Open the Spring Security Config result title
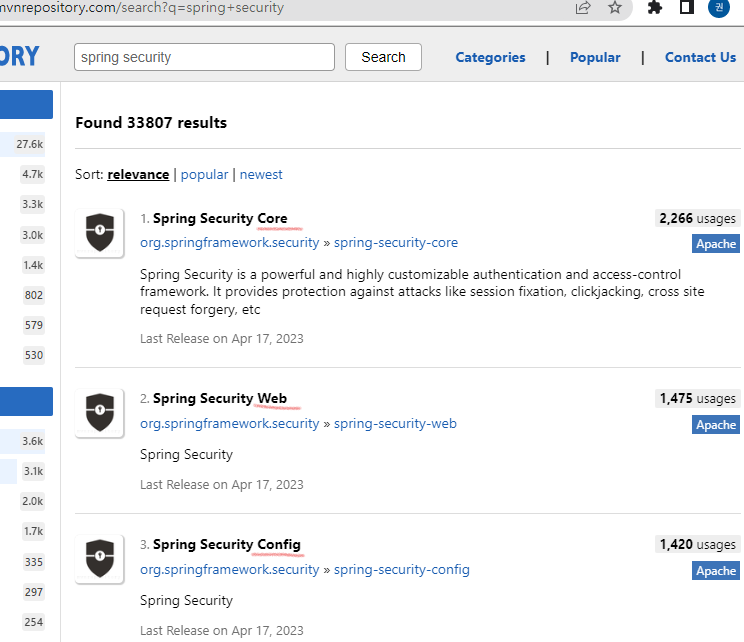The width and height of the screenshot is (744, 642). [227, 544]
